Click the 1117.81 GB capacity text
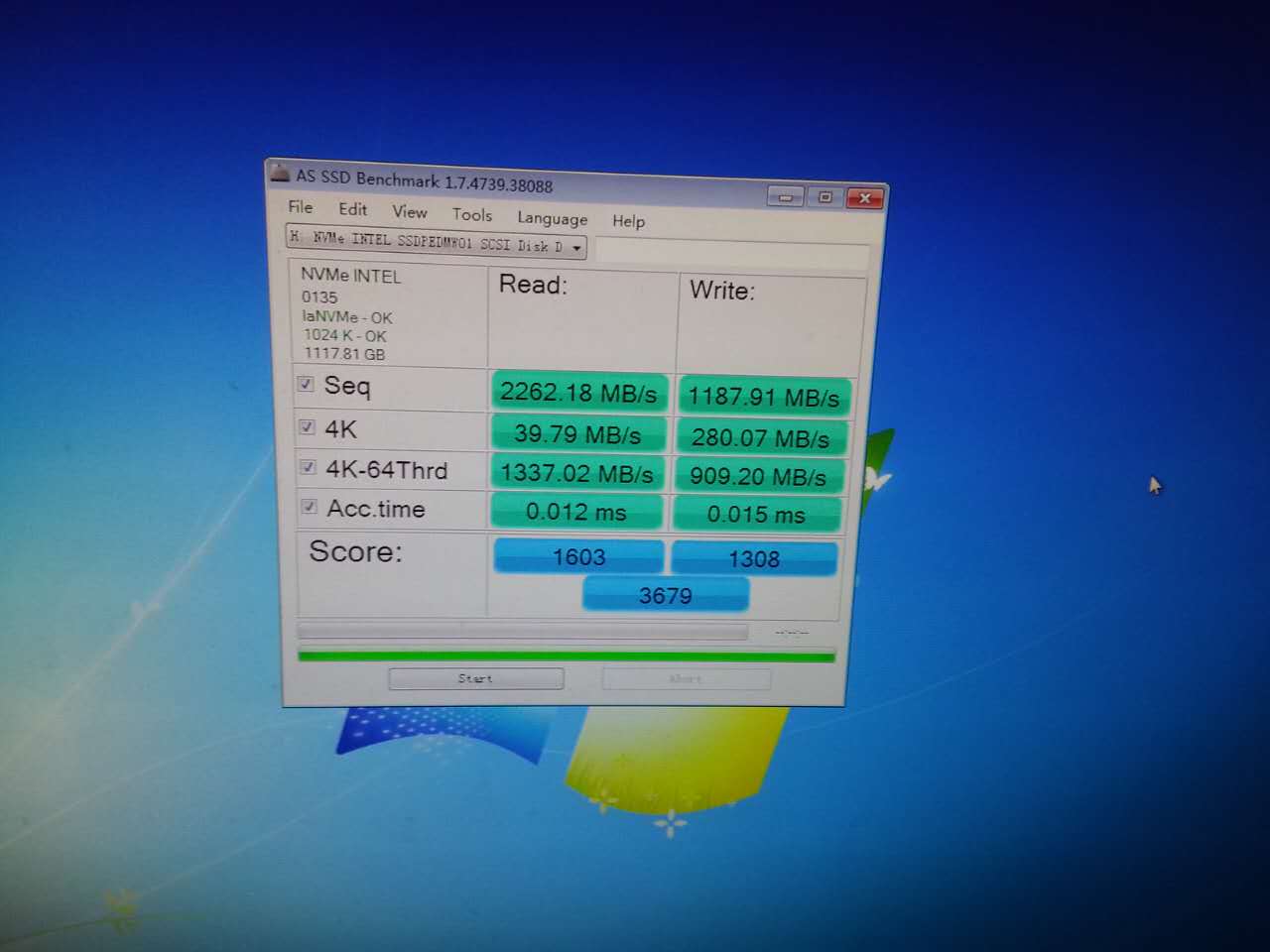Viewport: 1270px width, 952px height. (x=344, y=354)
